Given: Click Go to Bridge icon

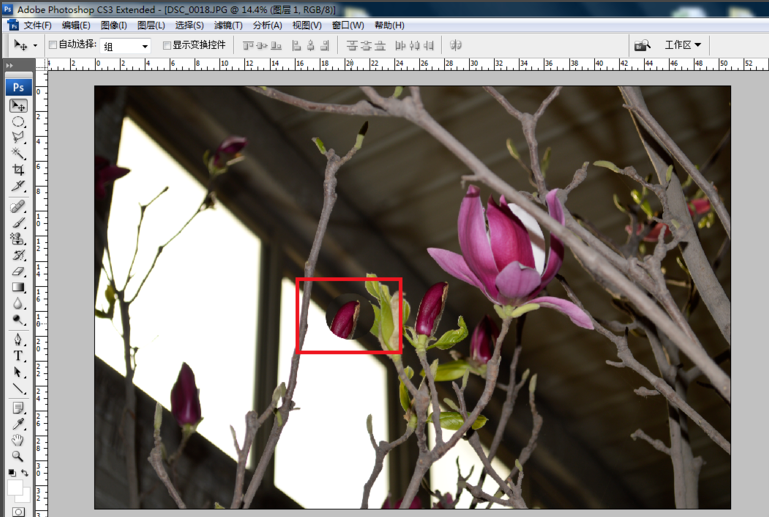Looking at the screenshot, I should pyautogui.click(x=642, y=45).
